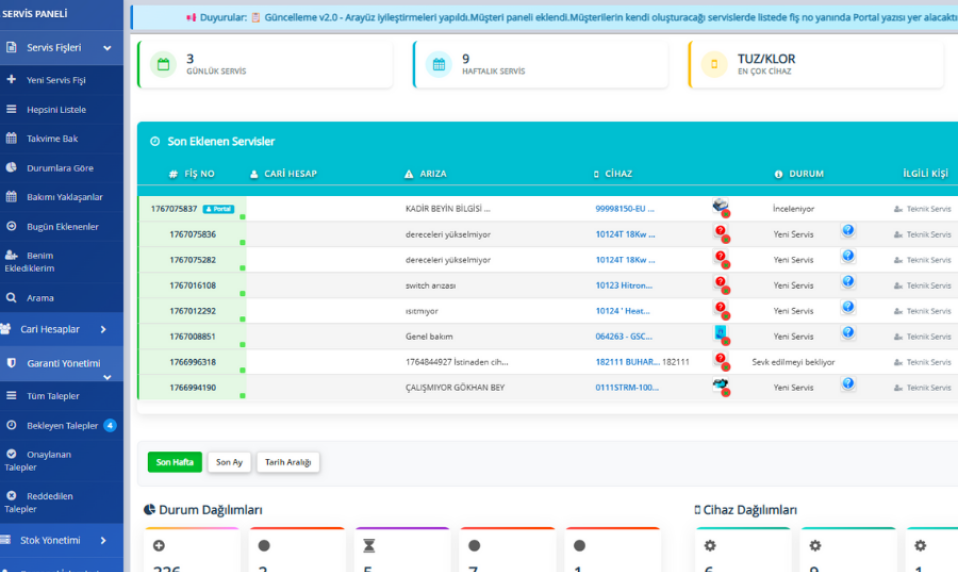The height and width of the screenshot is (572, 958).
Task: Collapse the Servis Fişleri menu section
Action: click(107, 48)
